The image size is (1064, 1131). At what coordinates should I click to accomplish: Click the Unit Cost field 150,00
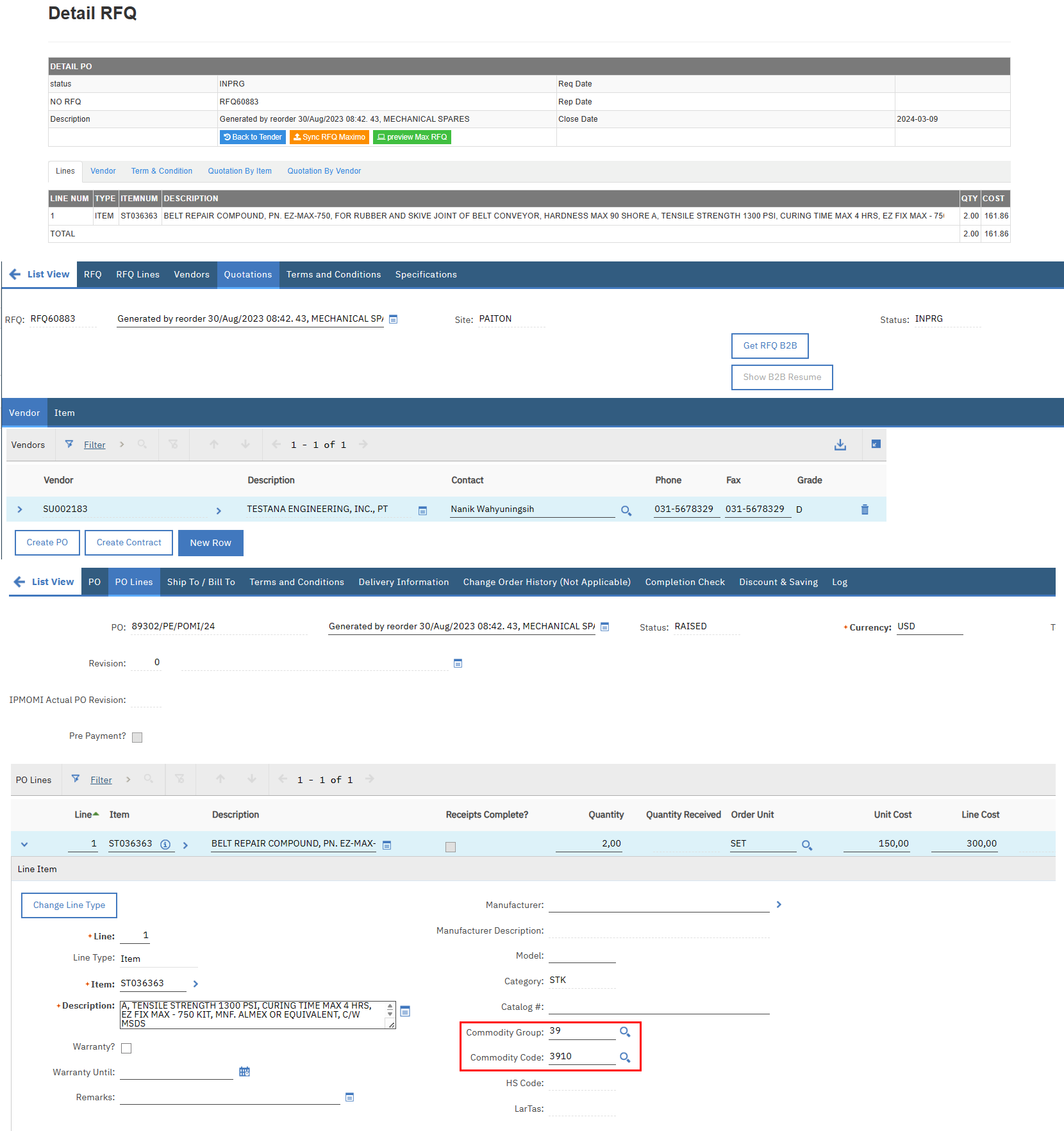tap(876, 844)
